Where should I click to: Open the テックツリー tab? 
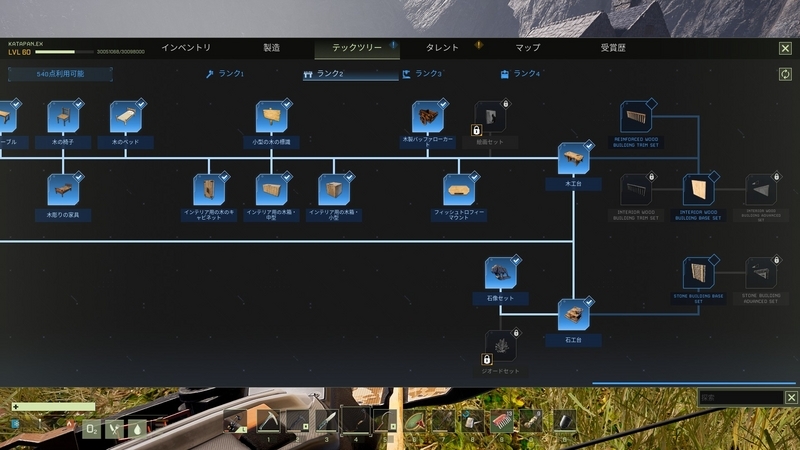click(357, 47)
